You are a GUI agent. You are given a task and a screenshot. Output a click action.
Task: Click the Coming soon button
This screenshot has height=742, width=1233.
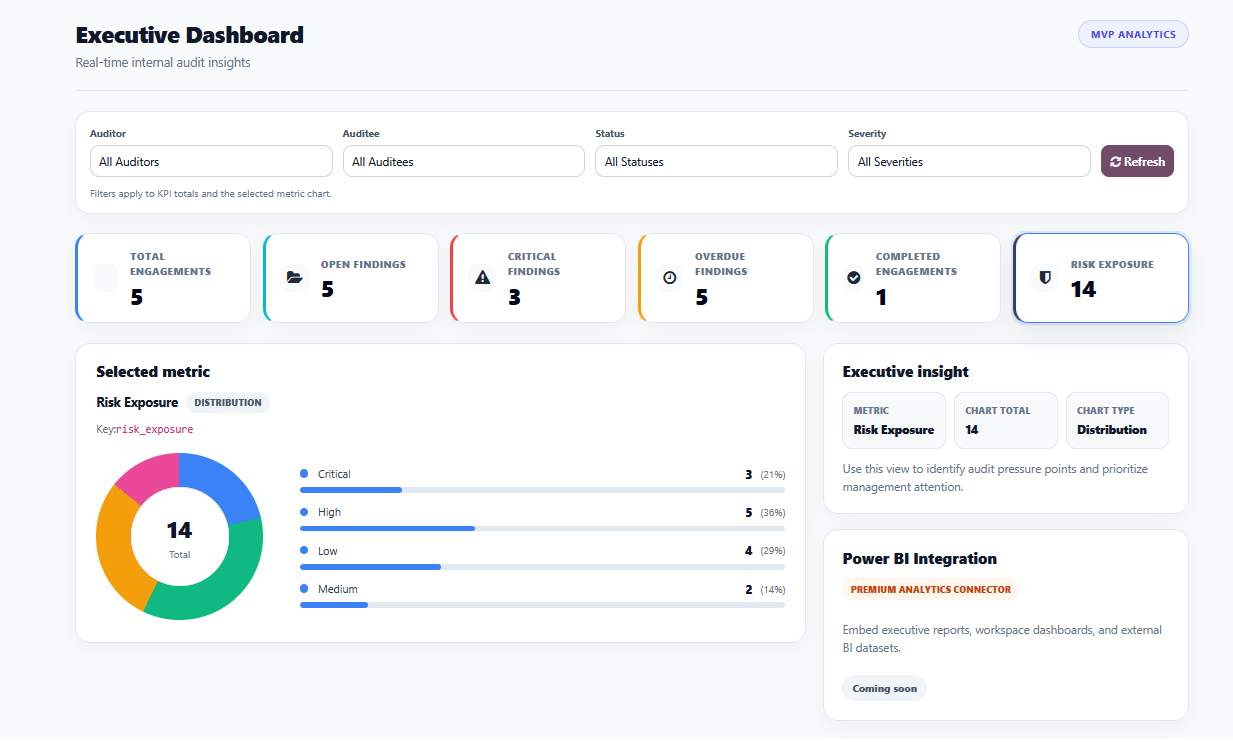pos(884,688)
